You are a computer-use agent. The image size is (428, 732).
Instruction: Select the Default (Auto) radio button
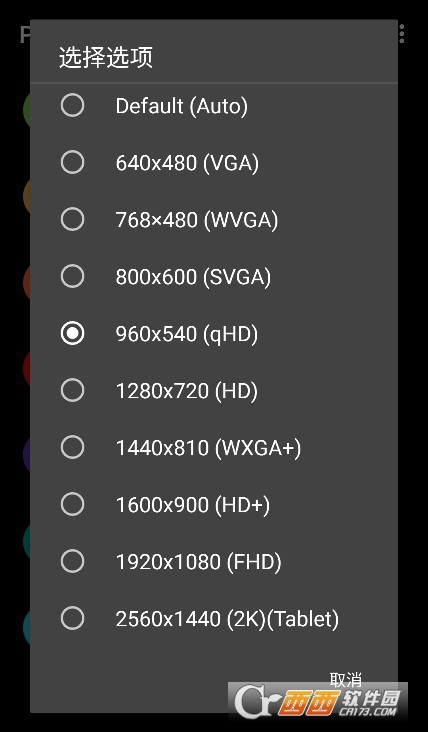click(72, 106)
